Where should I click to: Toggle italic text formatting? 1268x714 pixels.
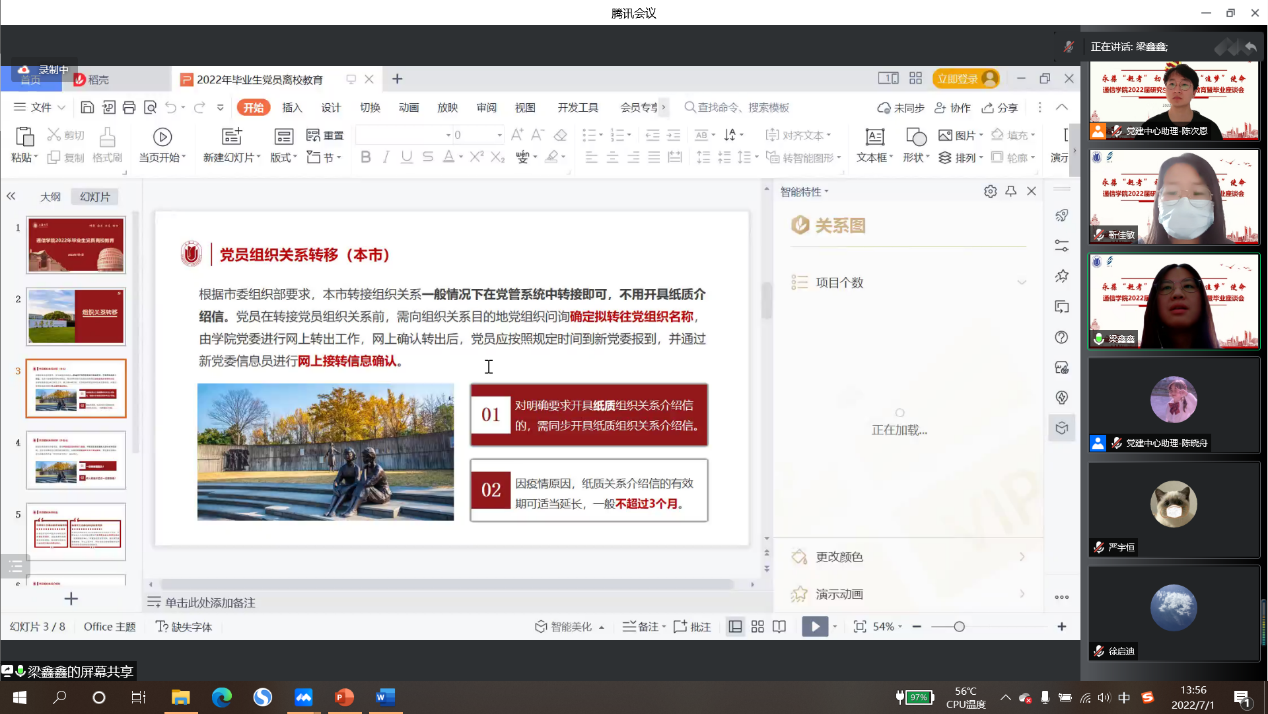point(386,157)
